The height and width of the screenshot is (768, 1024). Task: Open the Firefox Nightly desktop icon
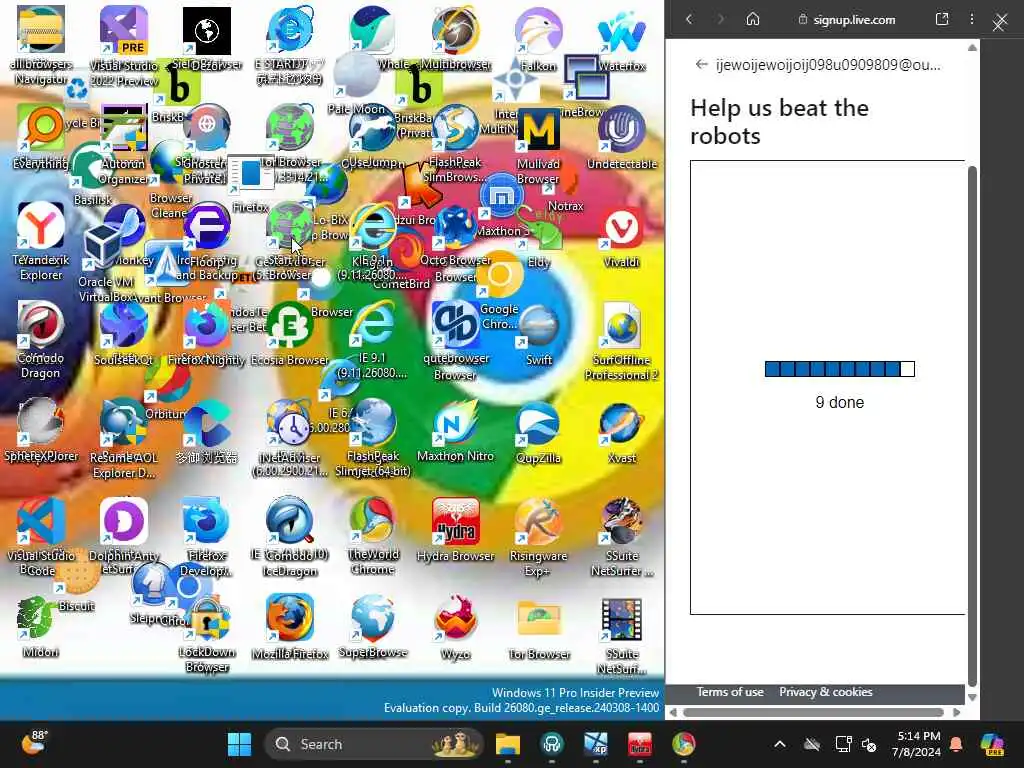click(206, 327)
